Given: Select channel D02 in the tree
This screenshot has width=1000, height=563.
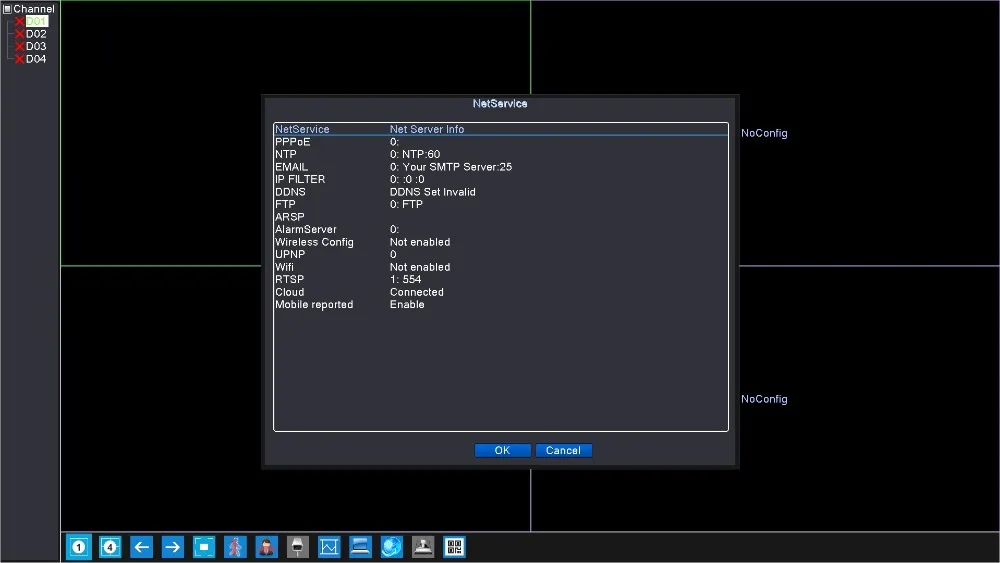Looking at the screenshot, I should 36,34.
